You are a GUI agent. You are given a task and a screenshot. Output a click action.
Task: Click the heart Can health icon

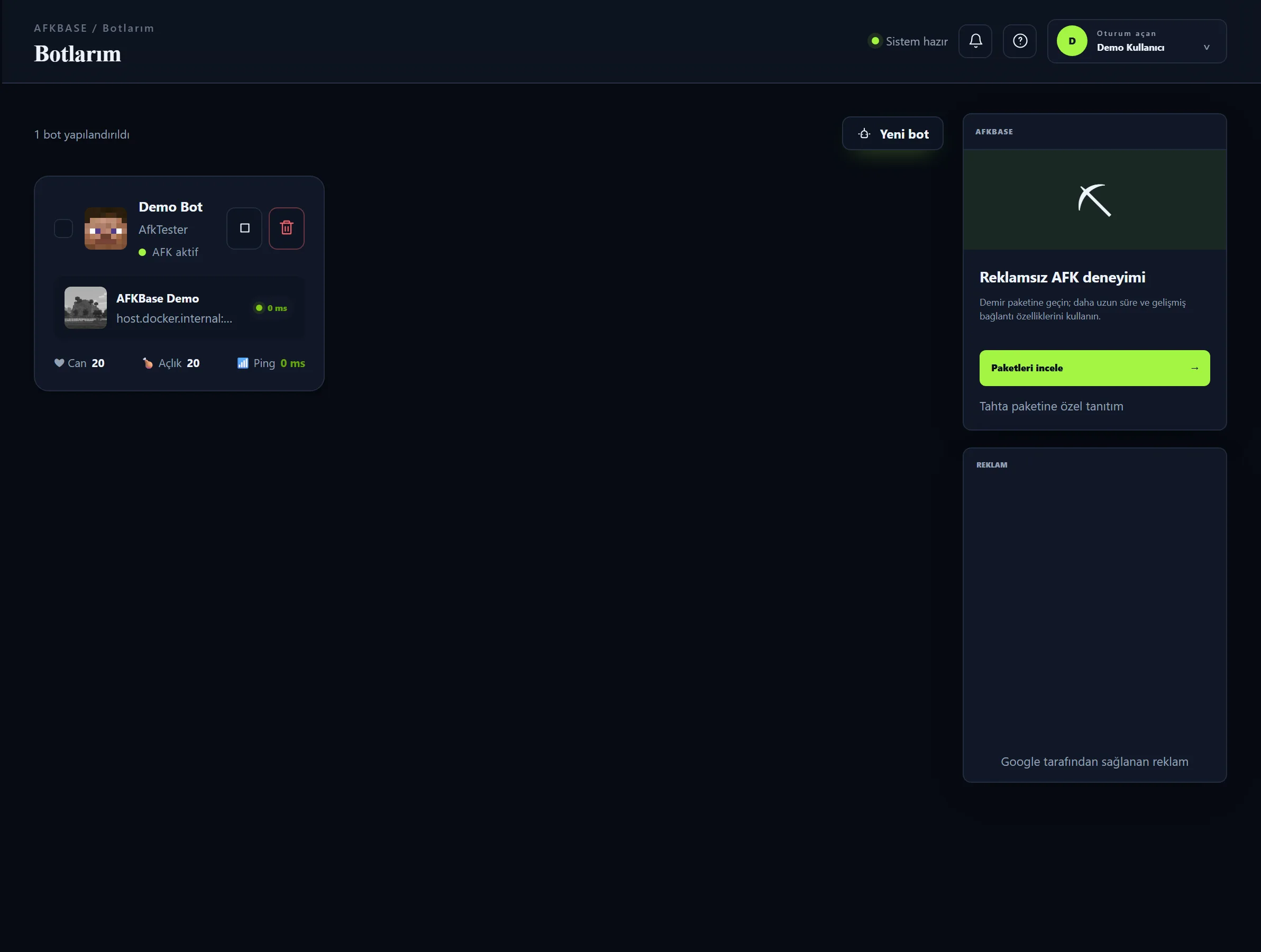pos(59,363)
